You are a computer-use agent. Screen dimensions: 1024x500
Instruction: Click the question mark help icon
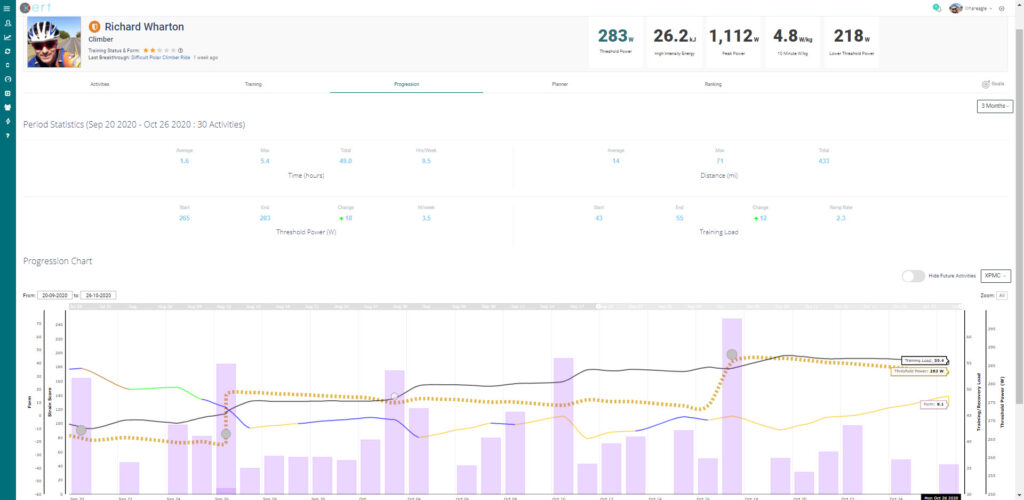tap(7, 134)
